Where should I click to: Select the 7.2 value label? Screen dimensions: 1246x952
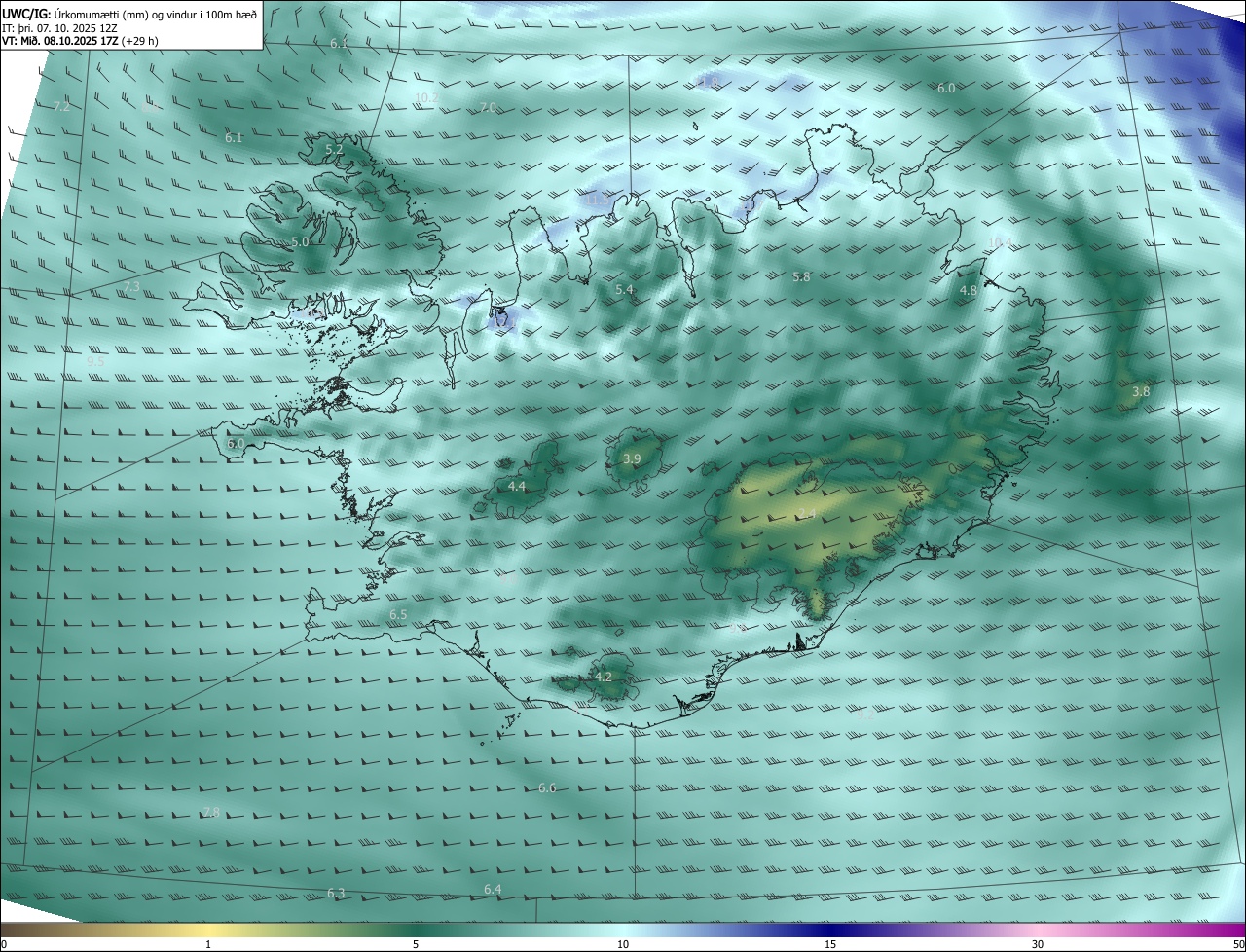tap(61, 106)
